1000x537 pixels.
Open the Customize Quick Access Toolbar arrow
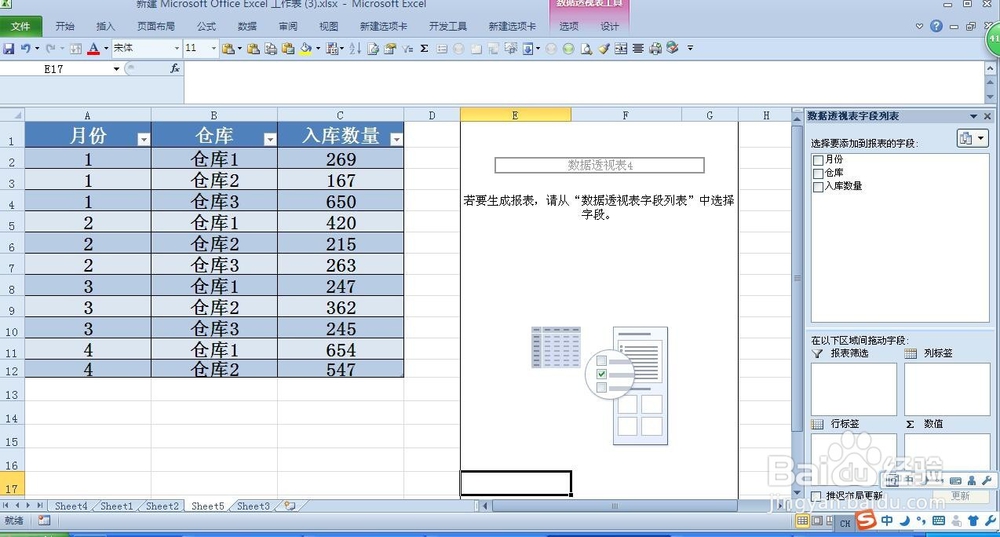click(690, 48)
